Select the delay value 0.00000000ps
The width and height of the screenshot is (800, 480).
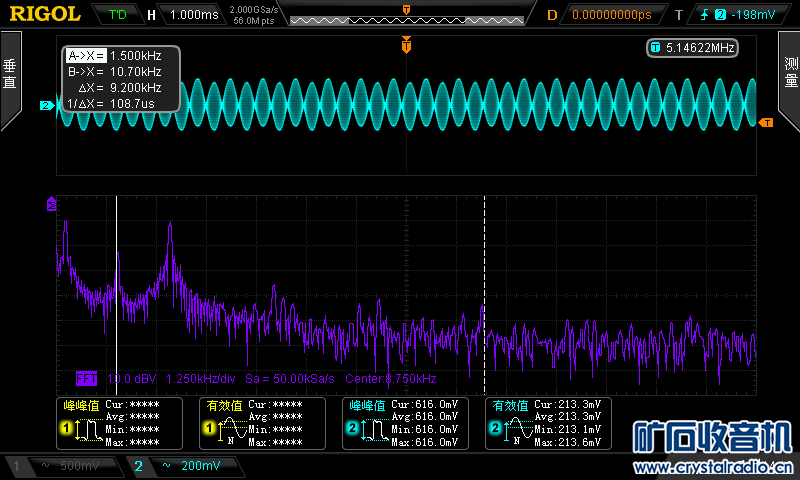click(x=612, y=15)
